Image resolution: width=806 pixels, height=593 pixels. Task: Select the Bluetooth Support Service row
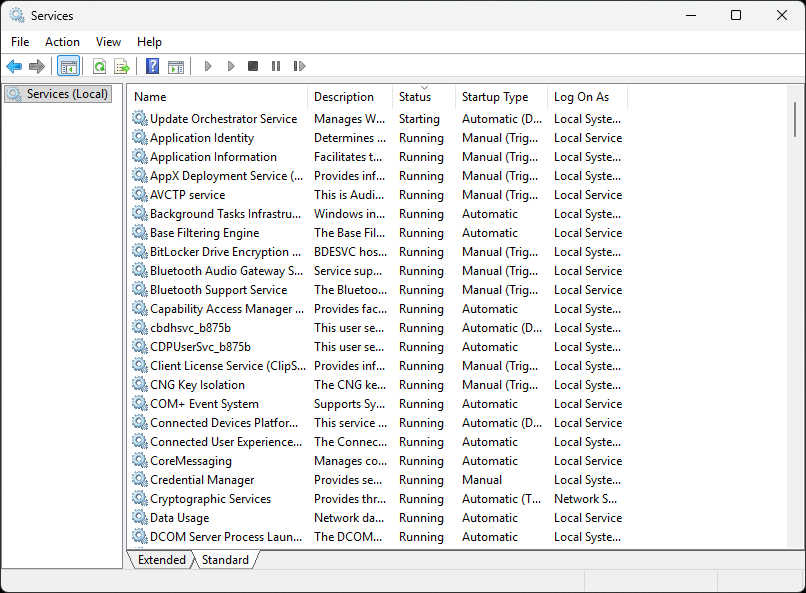(x=218, y=290)
